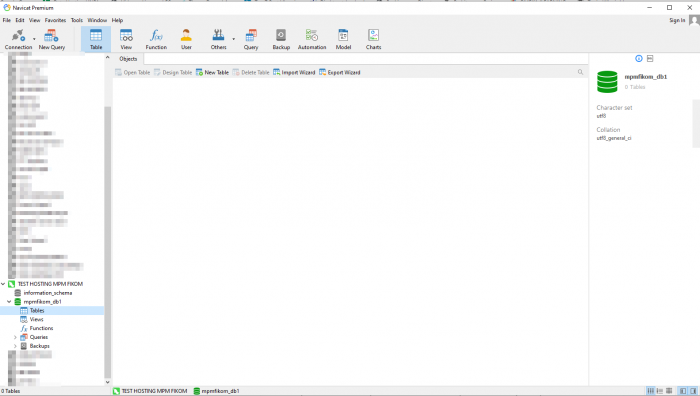The width and height of the screenshot is (700, 396).
Task: Click the utf8 character set value
Action: click(601, 116)
